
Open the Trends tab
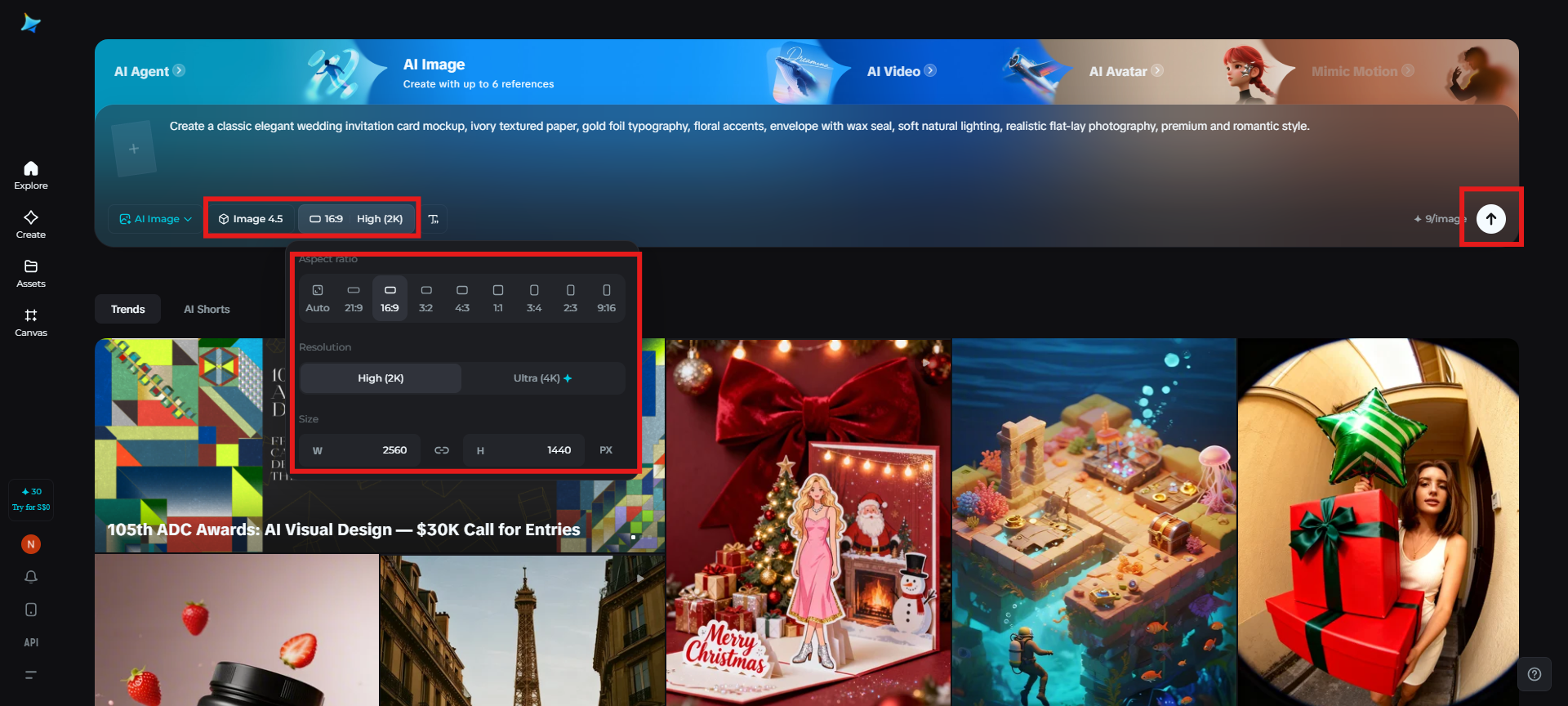[127, 309]
